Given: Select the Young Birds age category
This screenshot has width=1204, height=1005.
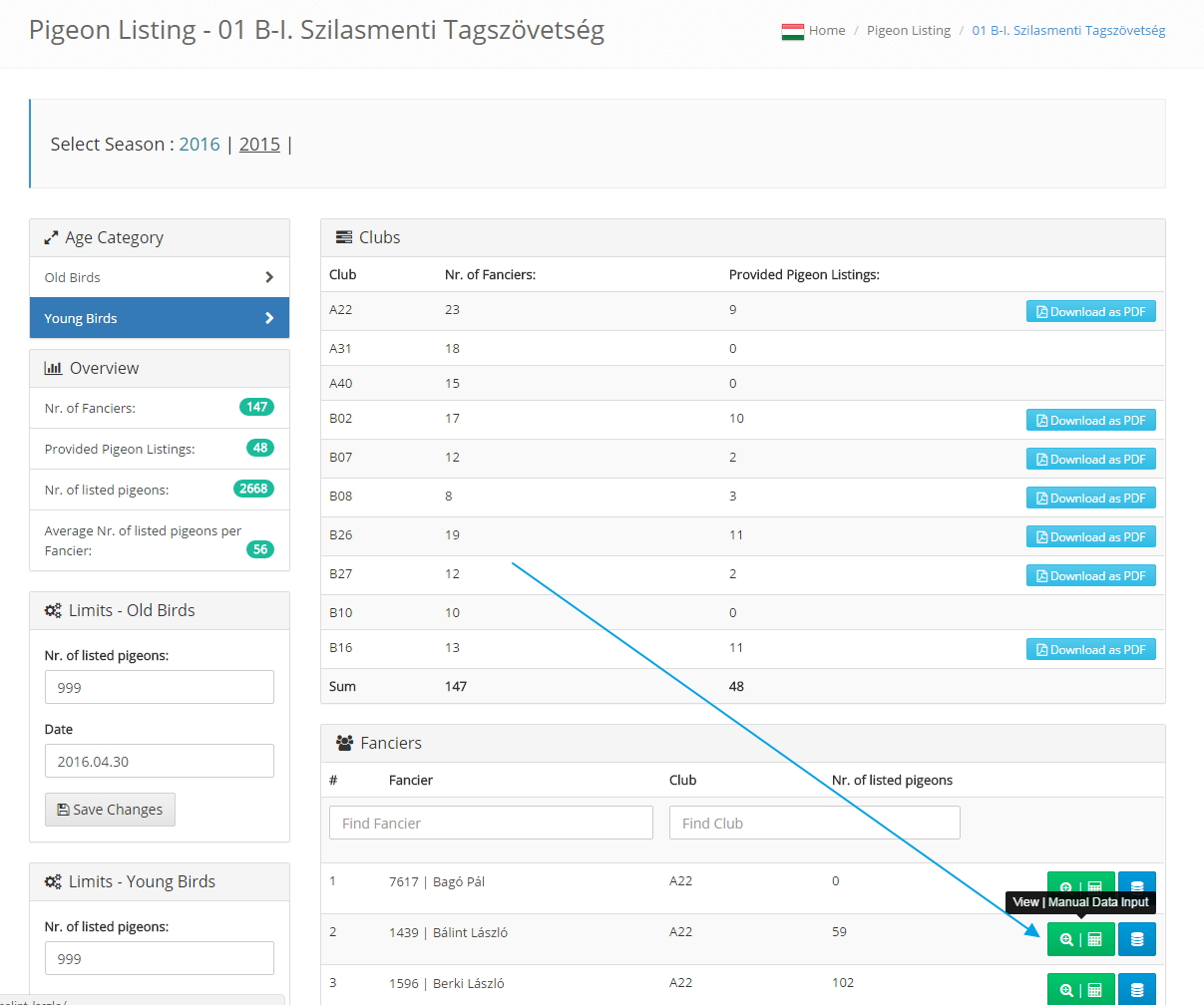Looking at the screenshot, I should coord(160,318).
